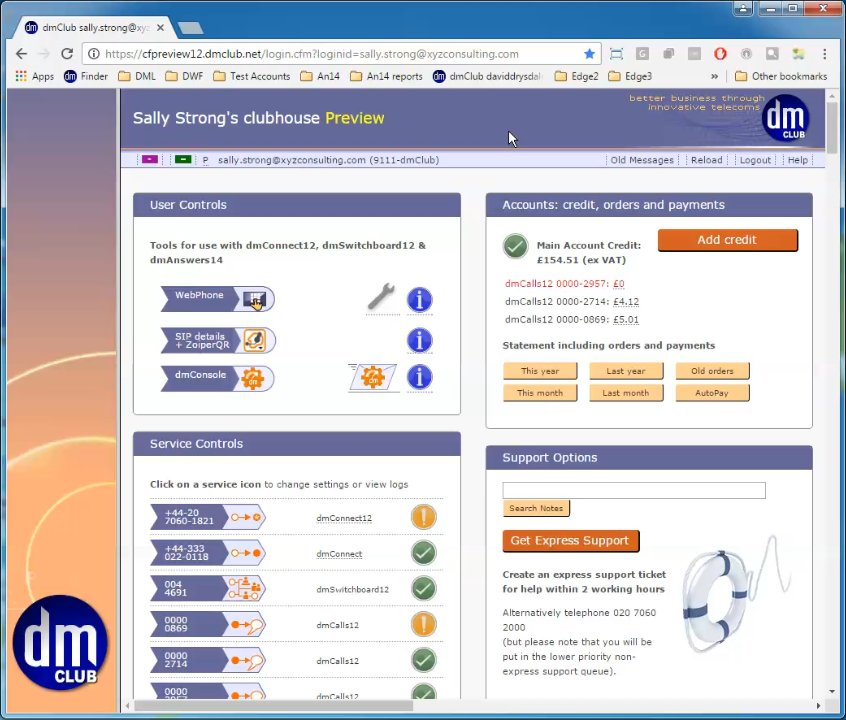Open the WebPhone tool
Viewport: 846px width, 720px height.
(x=217, y=298)
